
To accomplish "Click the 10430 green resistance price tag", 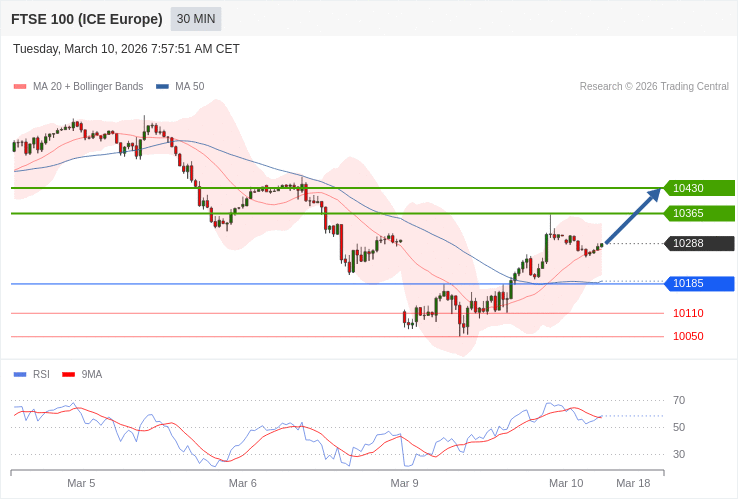I will tap(699, 188).
